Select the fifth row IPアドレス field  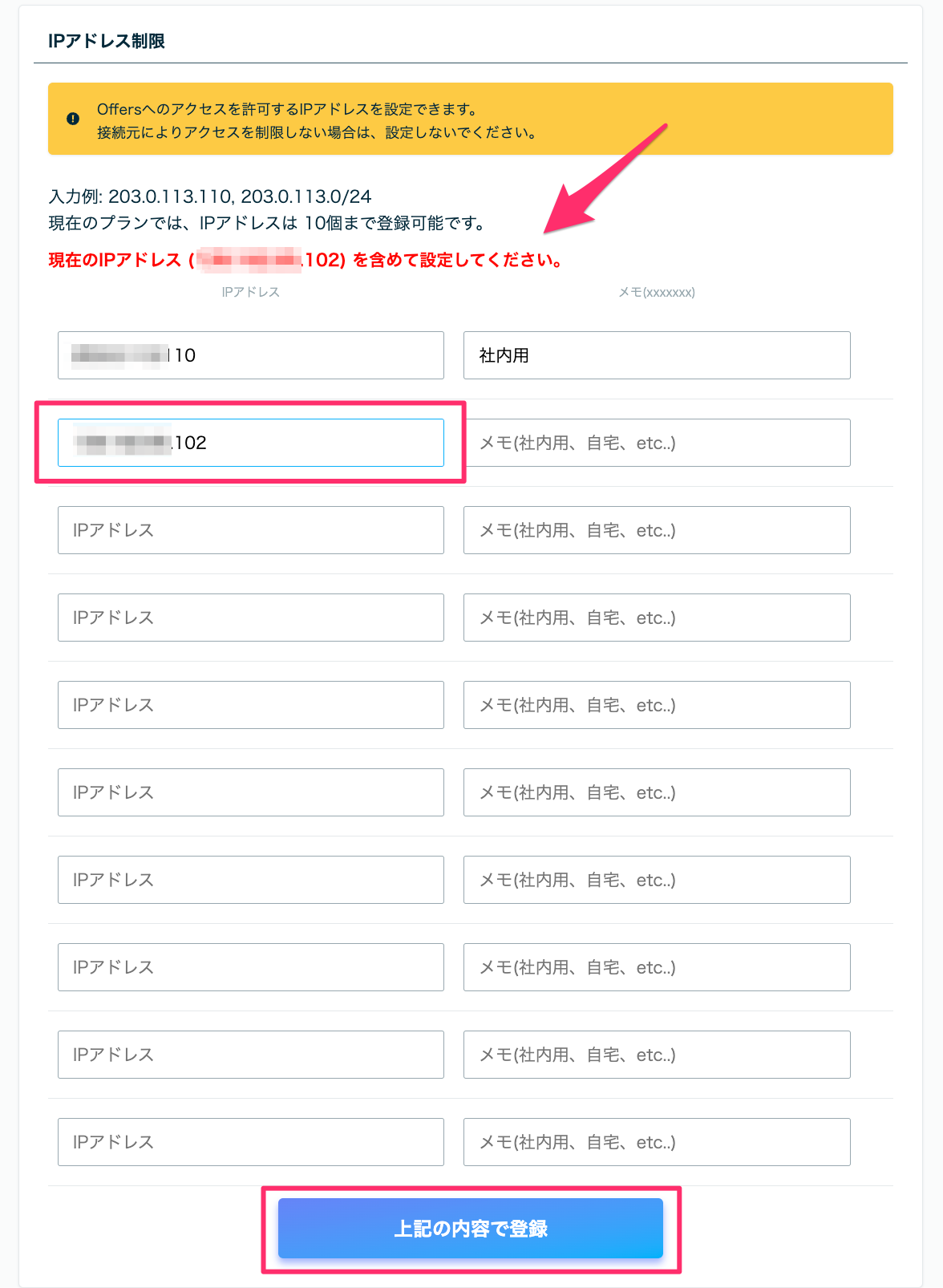point(251,705)
